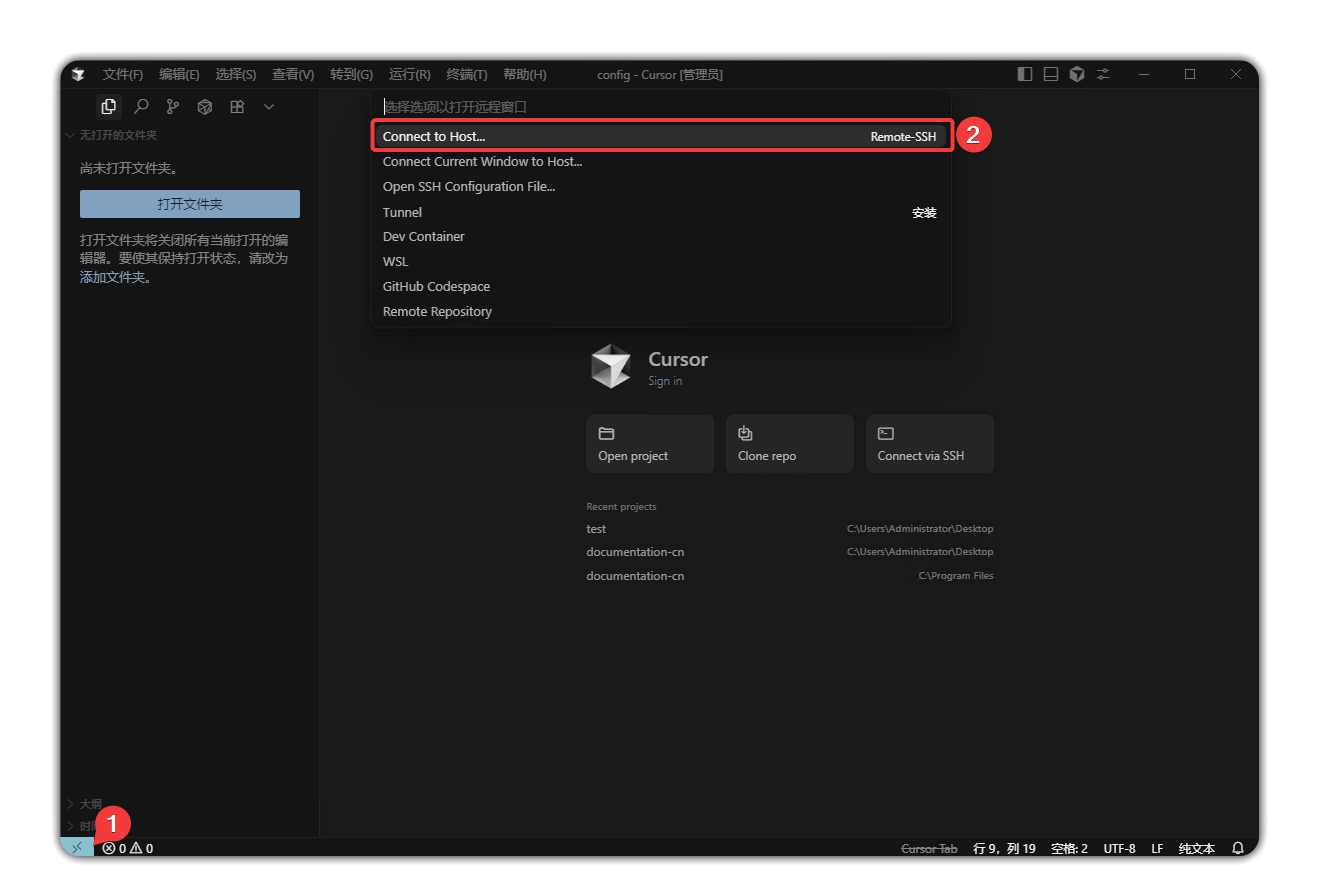Screen dimensions: 1319x896
Task: Click the Sign in link
Action: pyautogui.click(x=665, y=381)
